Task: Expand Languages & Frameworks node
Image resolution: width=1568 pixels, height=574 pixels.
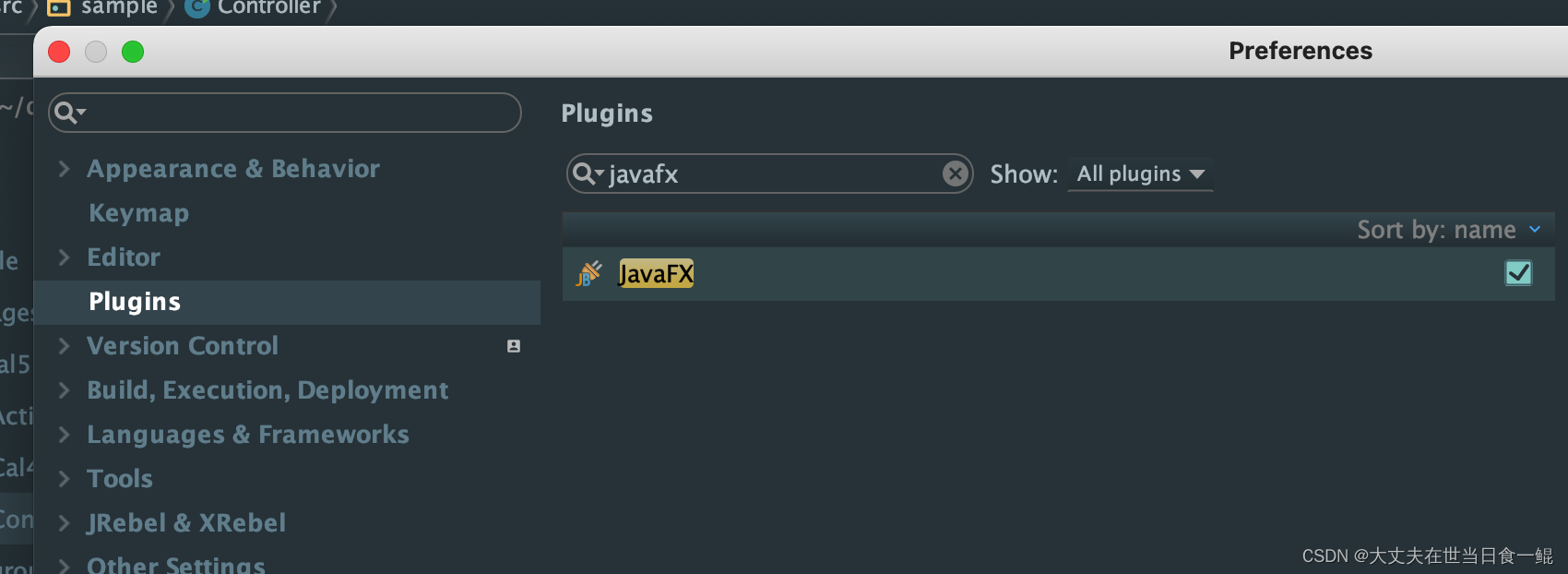Action: pyautogui.click(x=64, y=435)
